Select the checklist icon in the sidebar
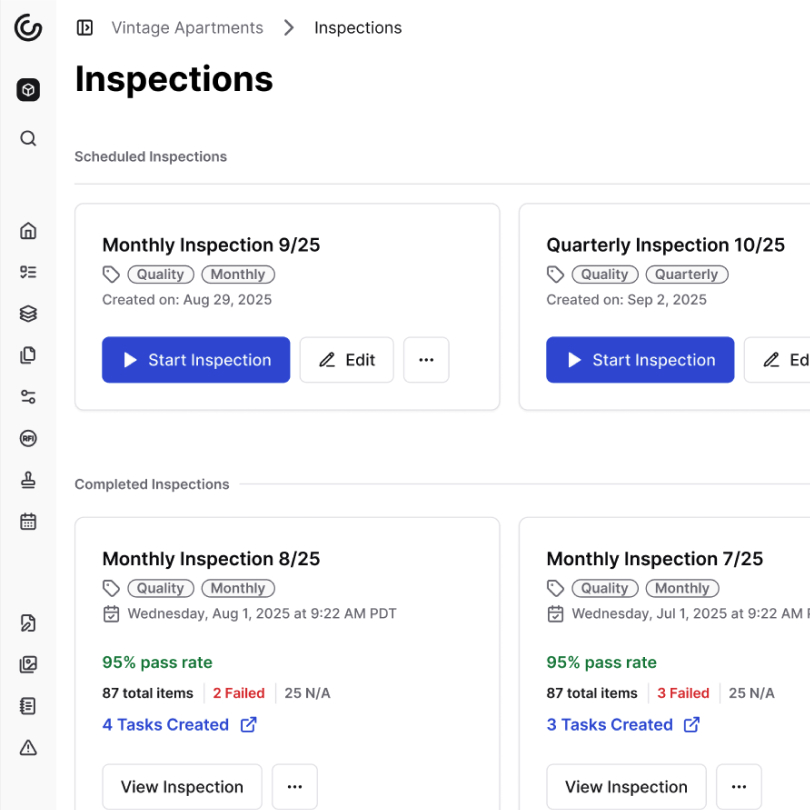 pos(27,271)
